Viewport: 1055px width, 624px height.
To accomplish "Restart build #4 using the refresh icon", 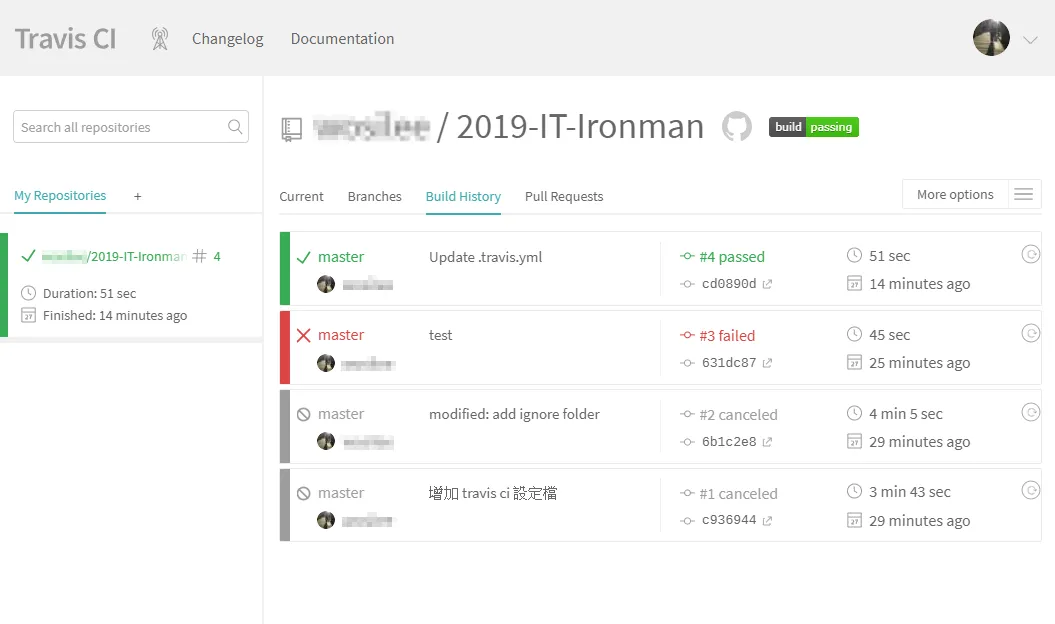I will pyautogui.click(x=1030, y=255).
